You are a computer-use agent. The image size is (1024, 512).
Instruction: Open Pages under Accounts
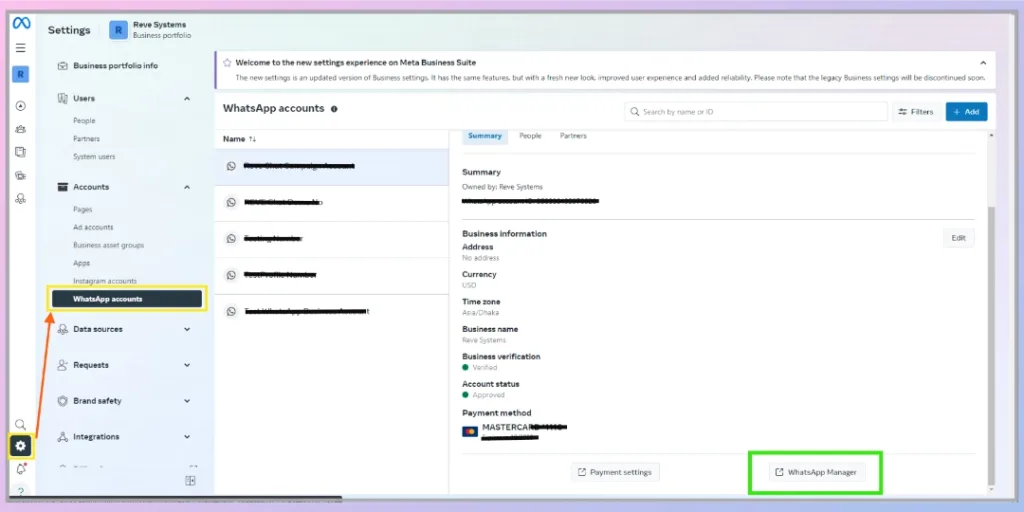(83, 210)
